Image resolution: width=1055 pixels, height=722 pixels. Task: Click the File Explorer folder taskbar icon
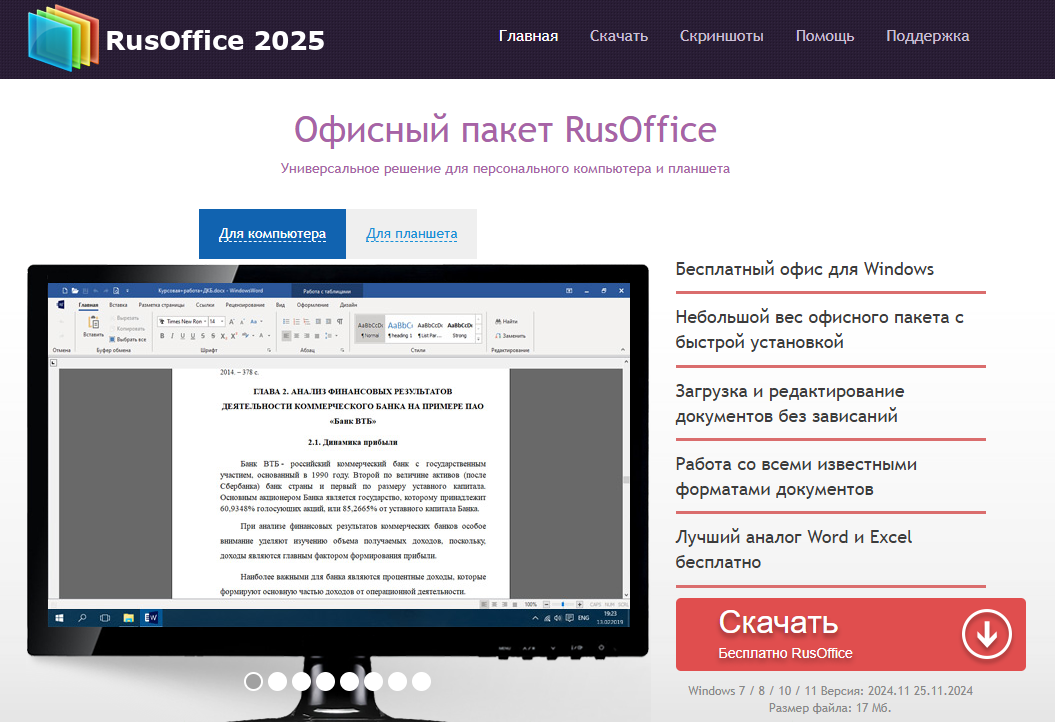pyautogui.click(x=128, y=618)
